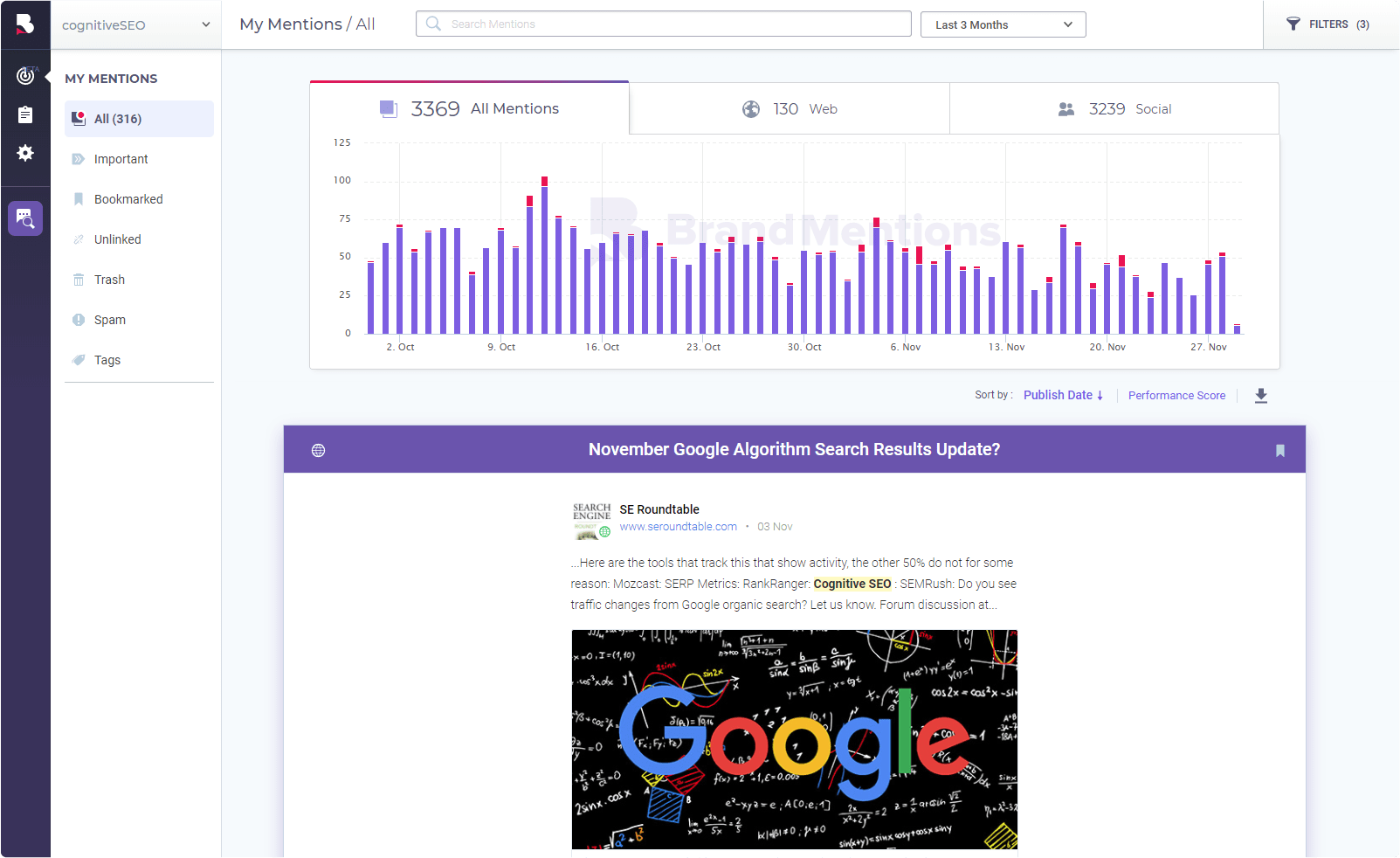Toggle sort direction on Publish Date
This screenshot has width=1400, height=858.
(1099, 395)
